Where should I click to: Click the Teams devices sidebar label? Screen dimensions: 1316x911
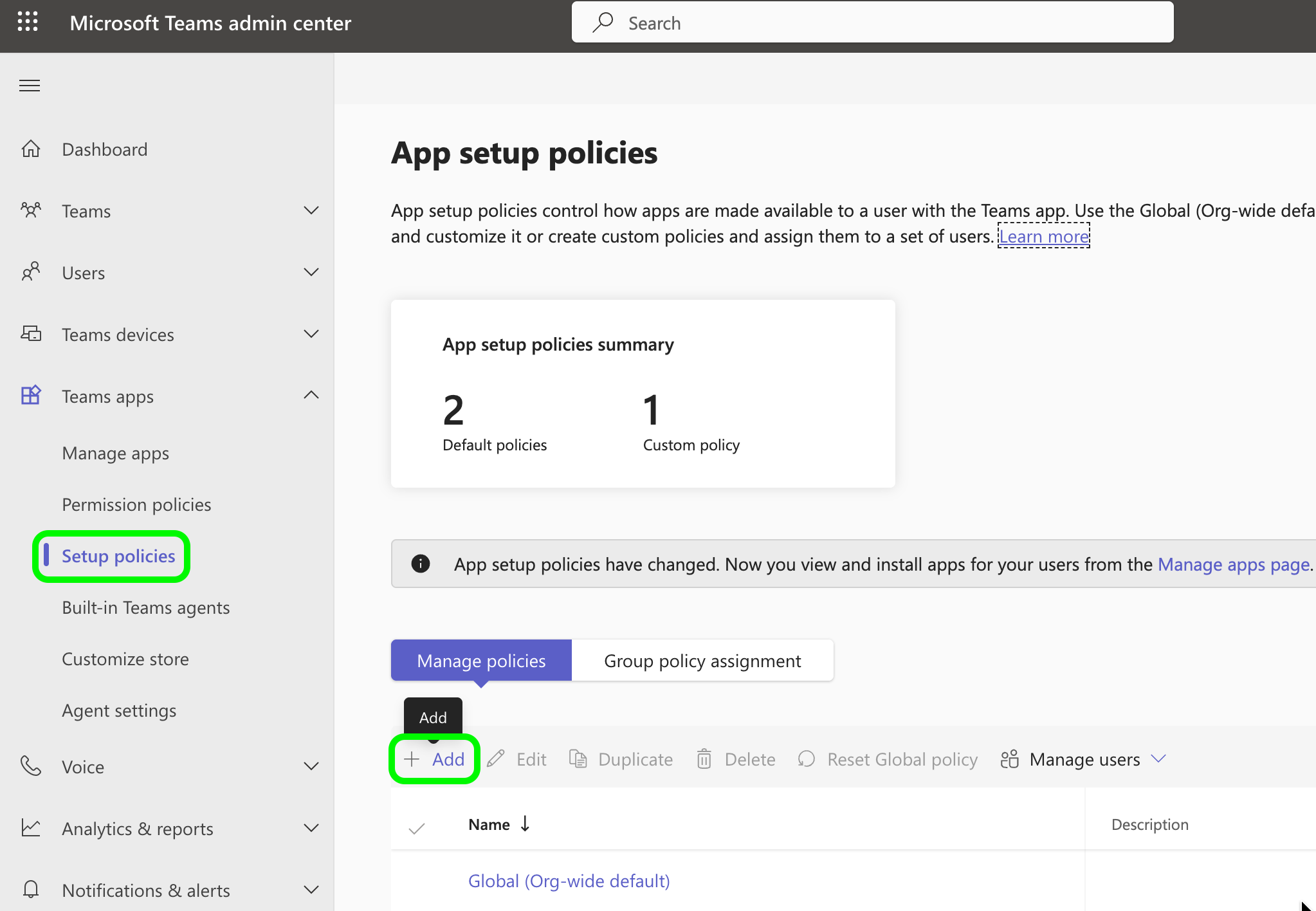(118, 335)
